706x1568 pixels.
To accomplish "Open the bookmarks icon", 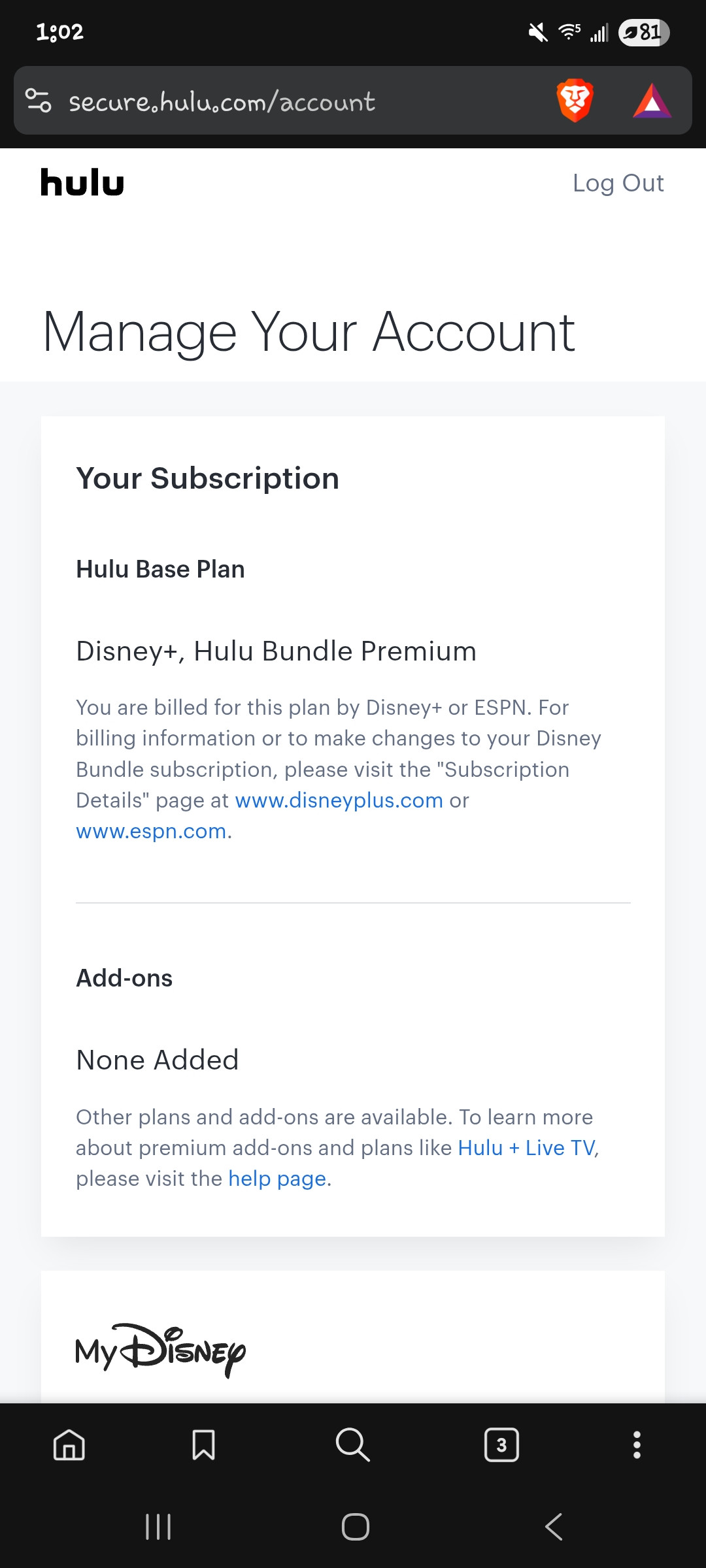I will [203, 1445].
